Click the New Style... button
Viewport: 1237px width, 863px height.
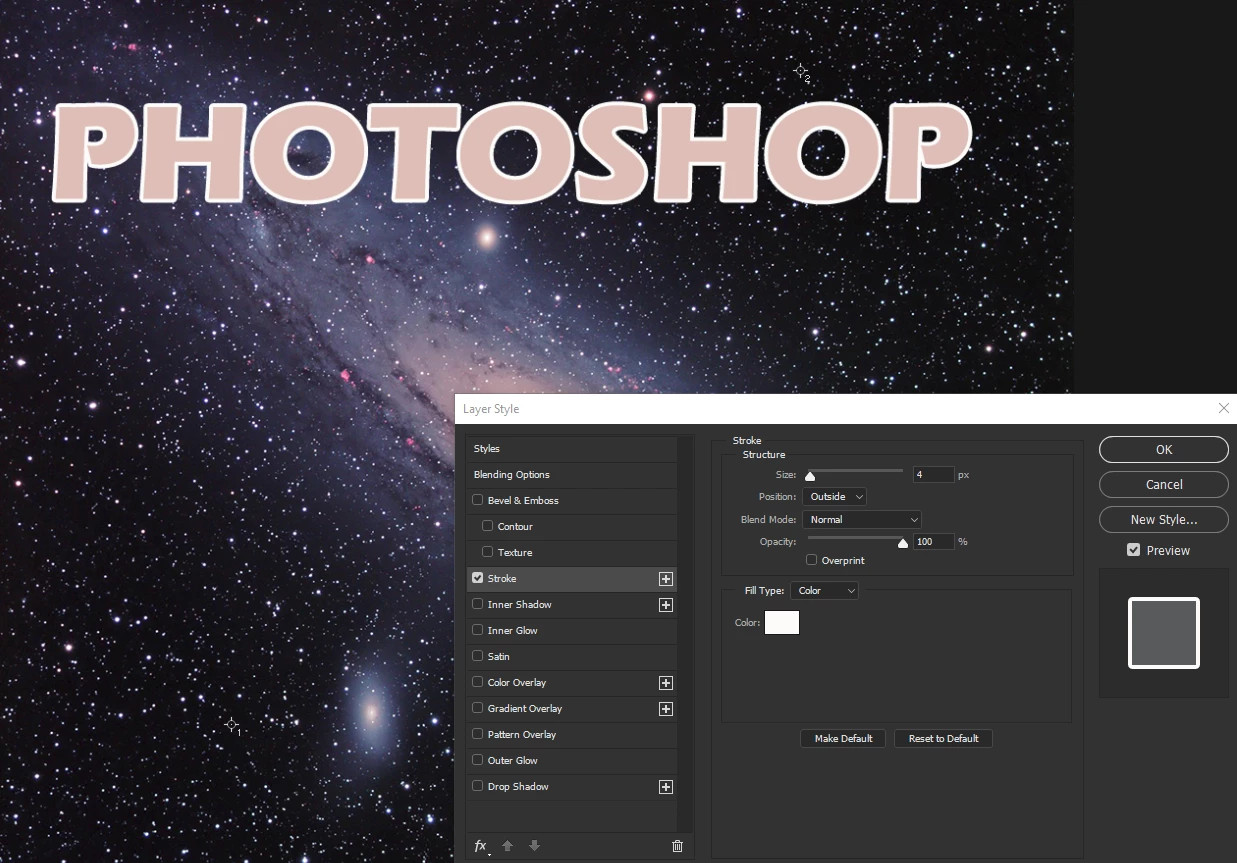pyautogui.click(x=1164, y=520)
